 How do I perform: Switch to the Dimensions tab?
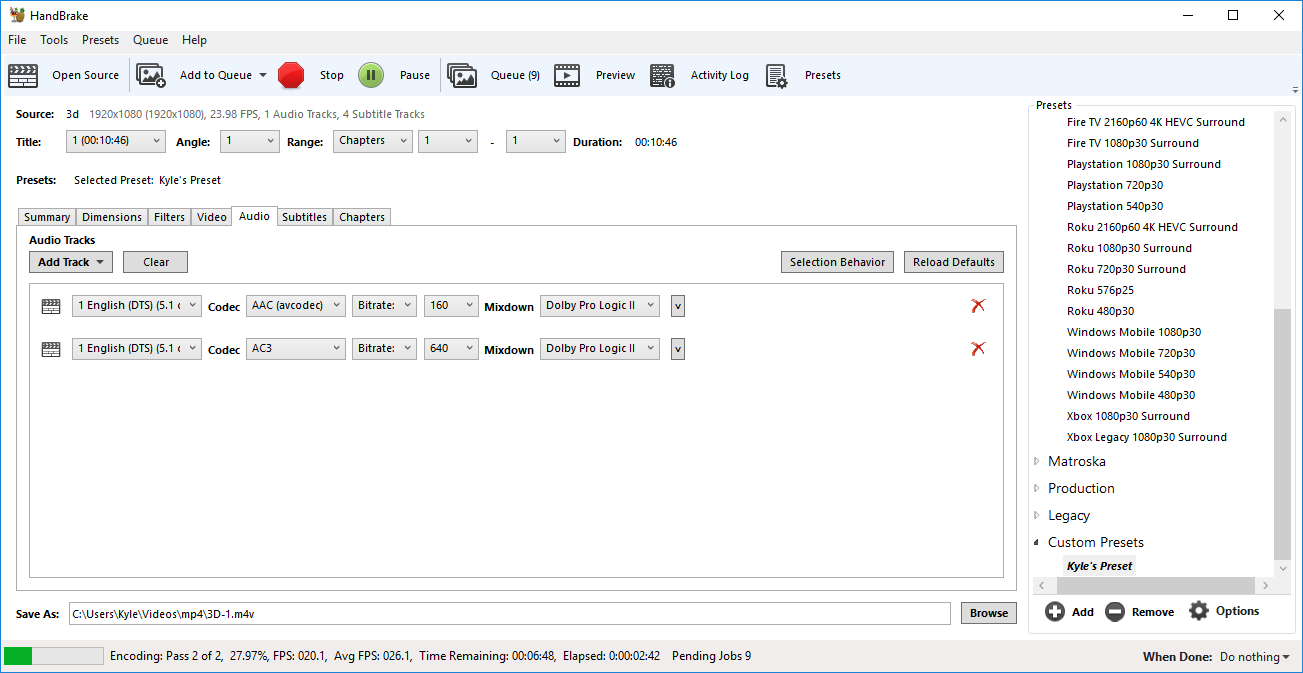coord(112,217)
